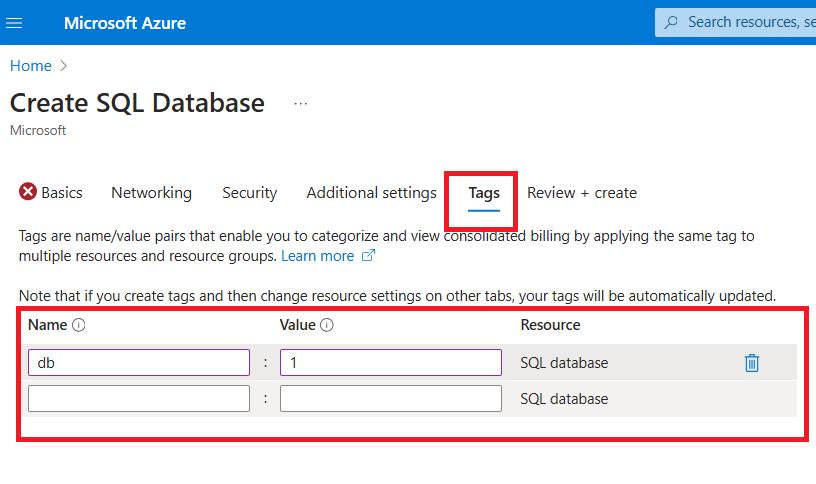
Task: Click the Value column header
Action: coord(298,325)
